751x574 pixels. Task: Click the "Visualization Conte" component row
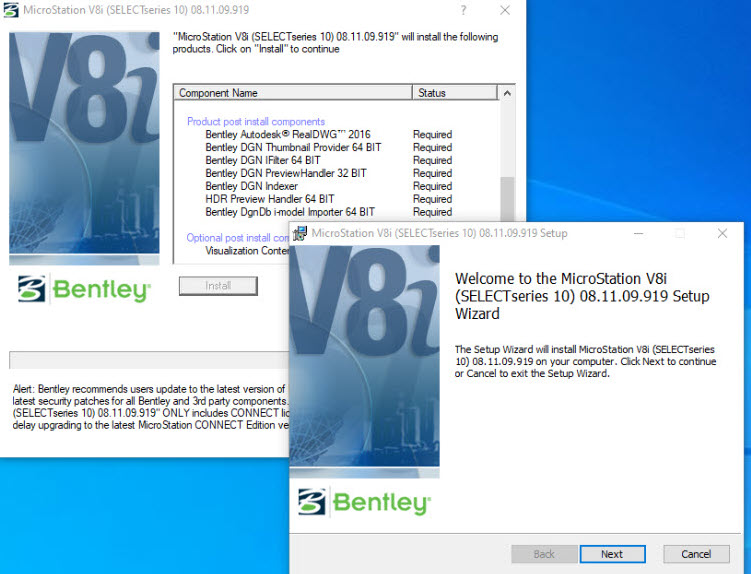[247, 251]
